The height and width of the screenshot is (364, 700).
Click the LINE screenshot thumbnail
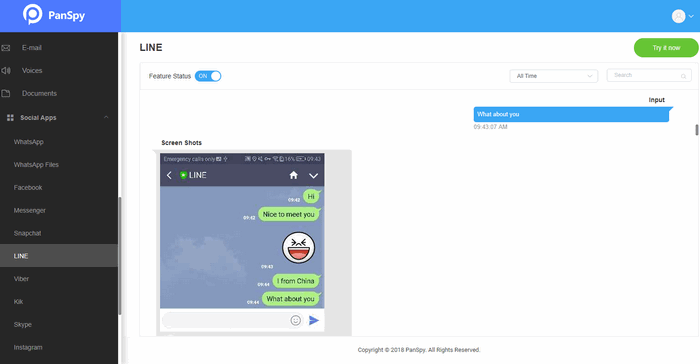(242, 243)
